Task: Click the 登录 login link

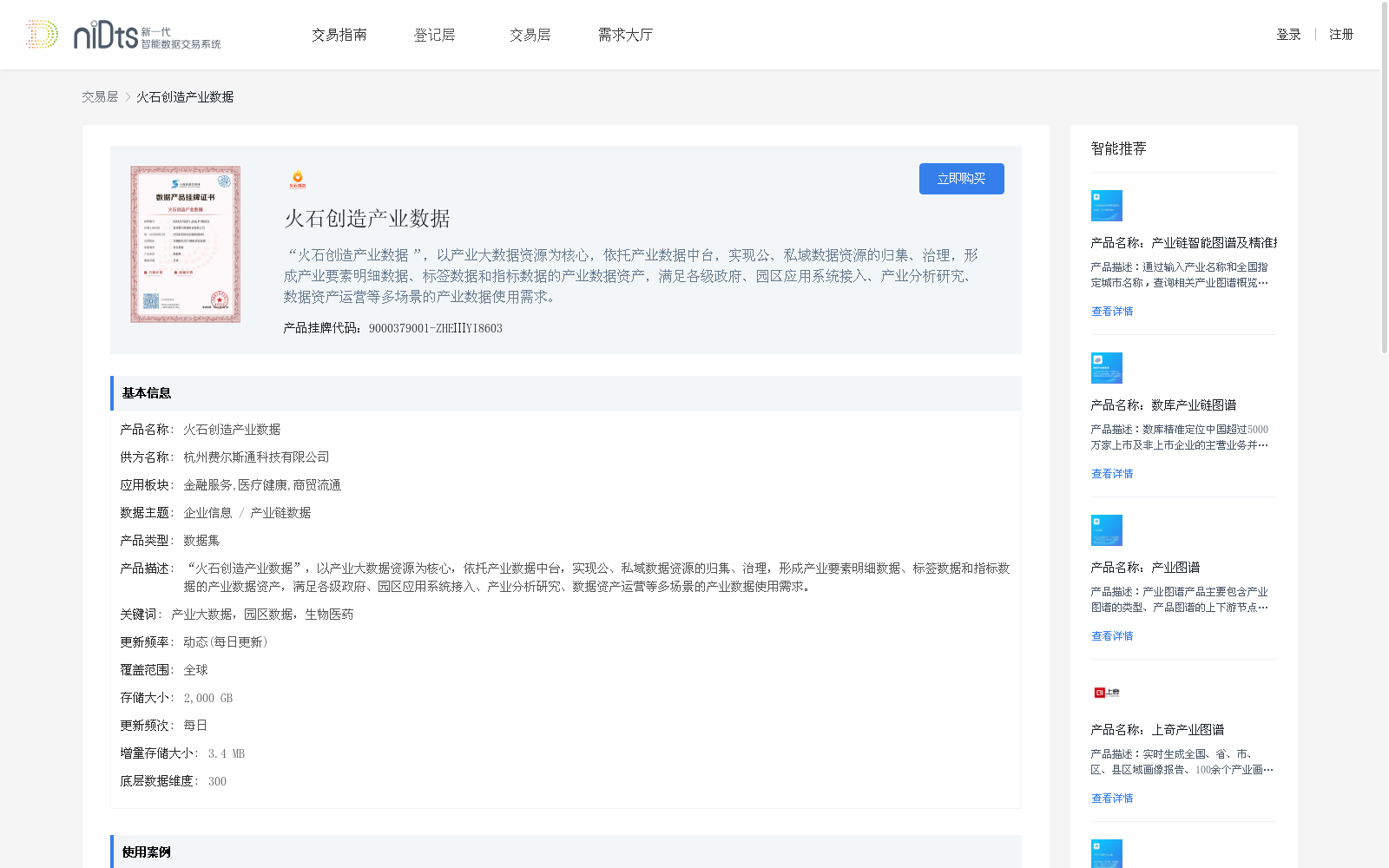Action: tap(1288, 35)
